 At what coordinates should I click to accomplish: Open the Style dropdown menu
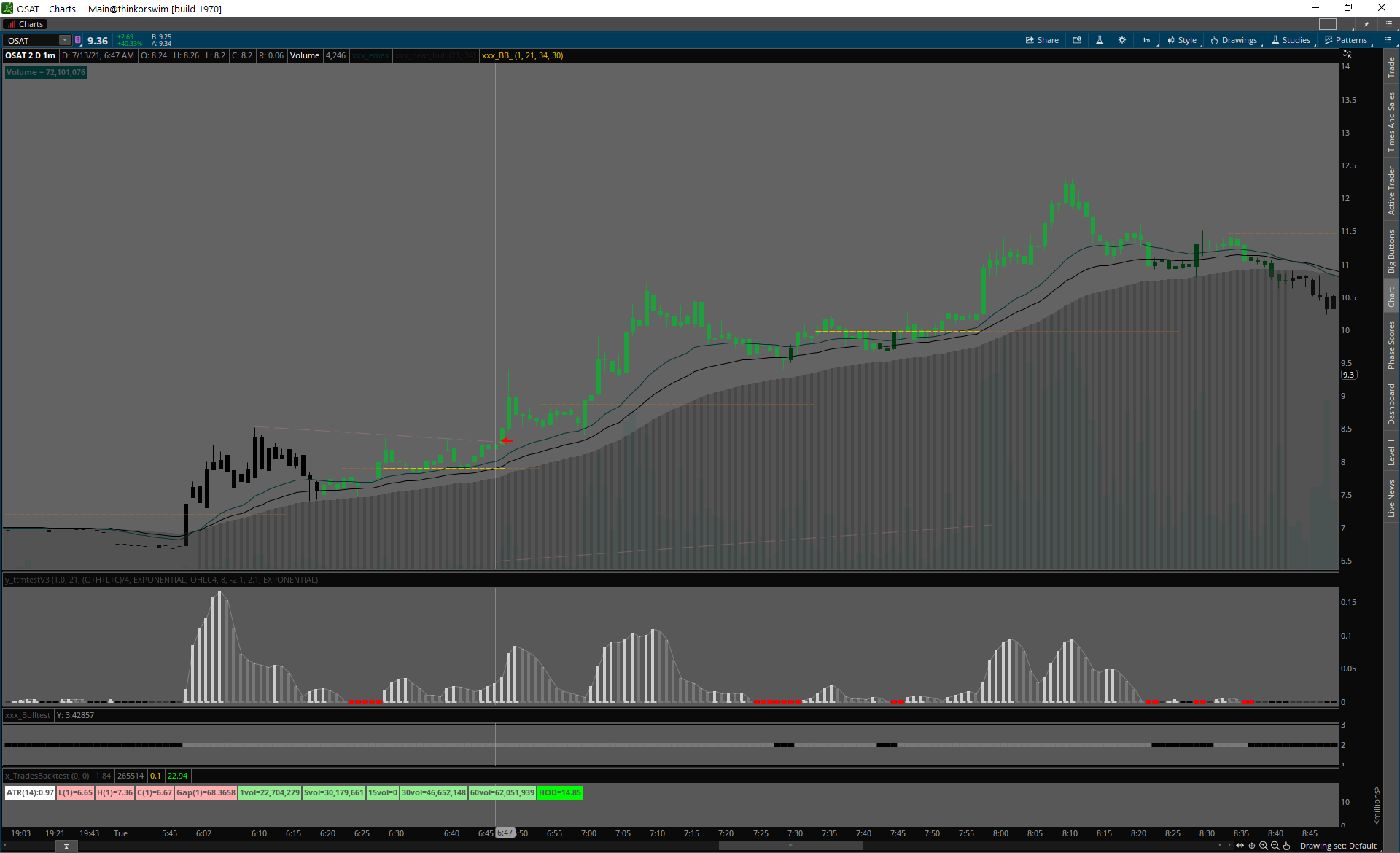(x=1182, y=40)
